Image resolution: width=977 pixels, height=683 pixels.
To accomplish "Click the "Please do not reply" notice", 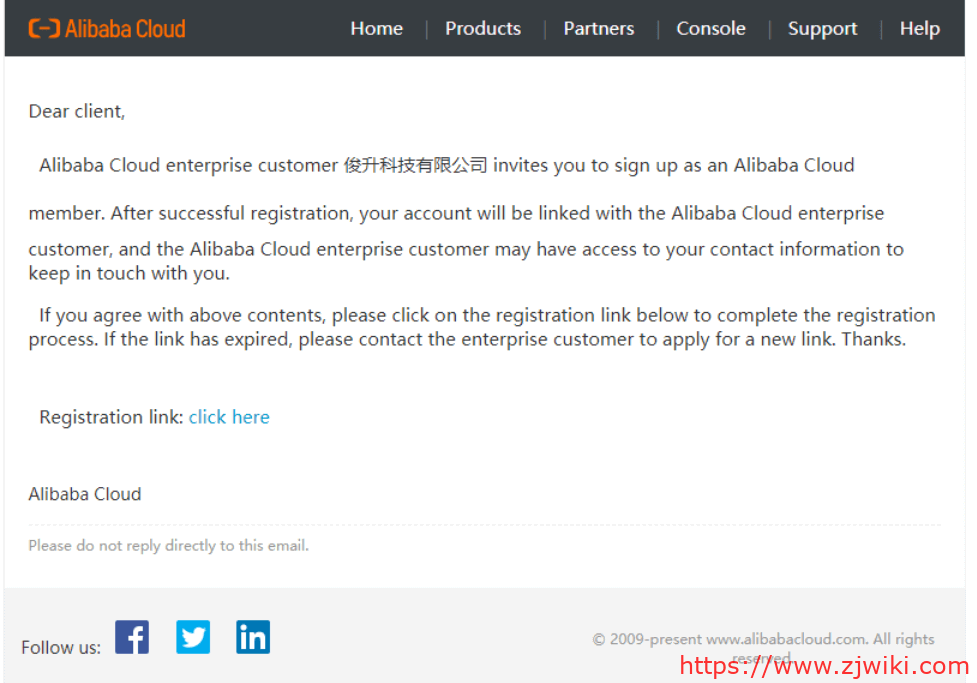I will [x=168, y=545].
